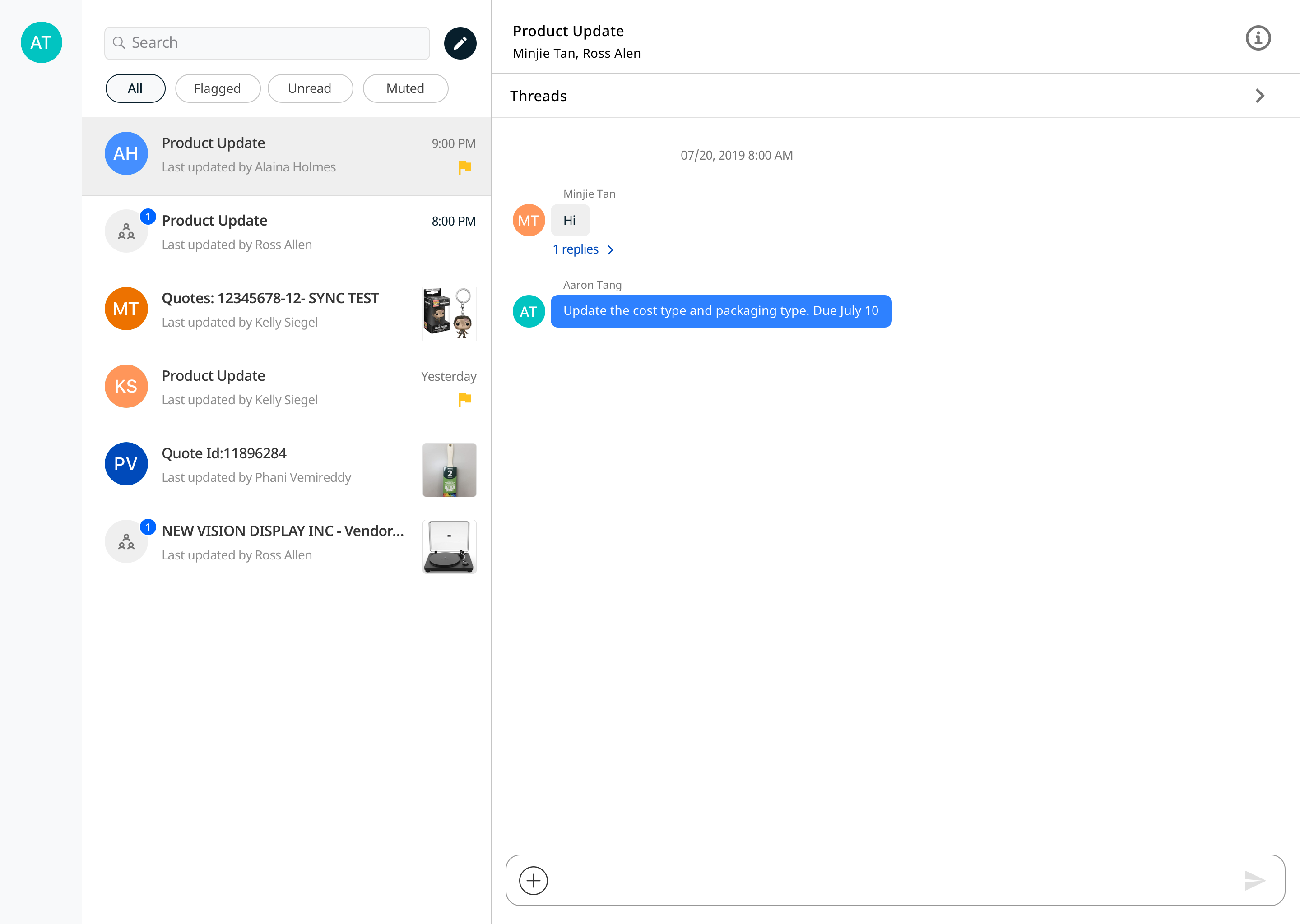Expand the Threads panel chevron
This screenshot has height=924, width=1300.
(1260, 96)
